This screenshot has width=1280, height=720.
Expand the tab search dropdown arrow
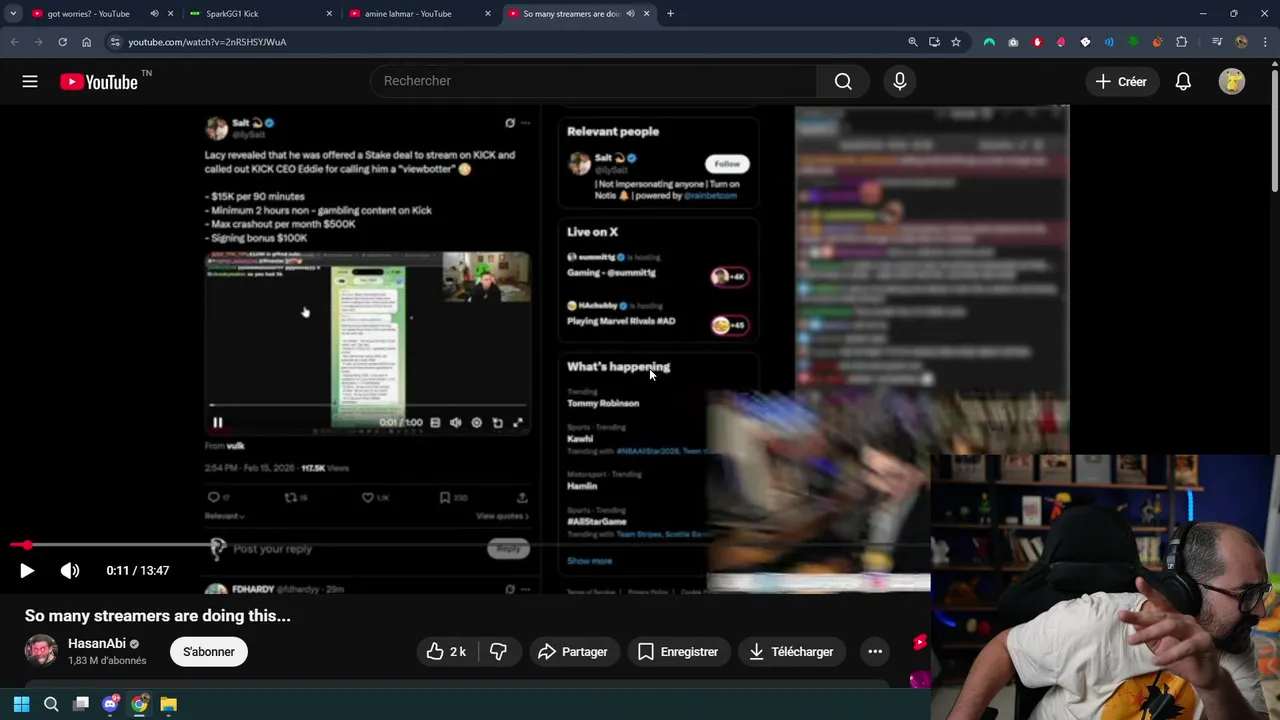pyautogui.click(x=13, y=14)
